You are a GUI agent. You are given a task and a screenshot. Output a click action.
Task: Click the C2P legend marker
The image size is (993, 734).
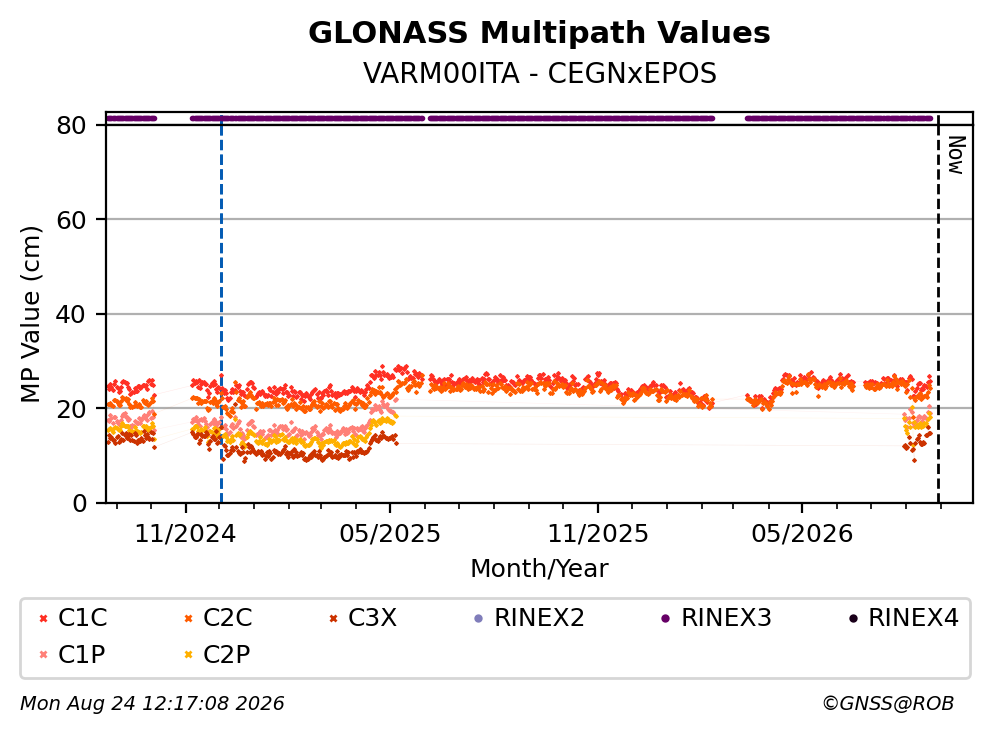point(188,655)
